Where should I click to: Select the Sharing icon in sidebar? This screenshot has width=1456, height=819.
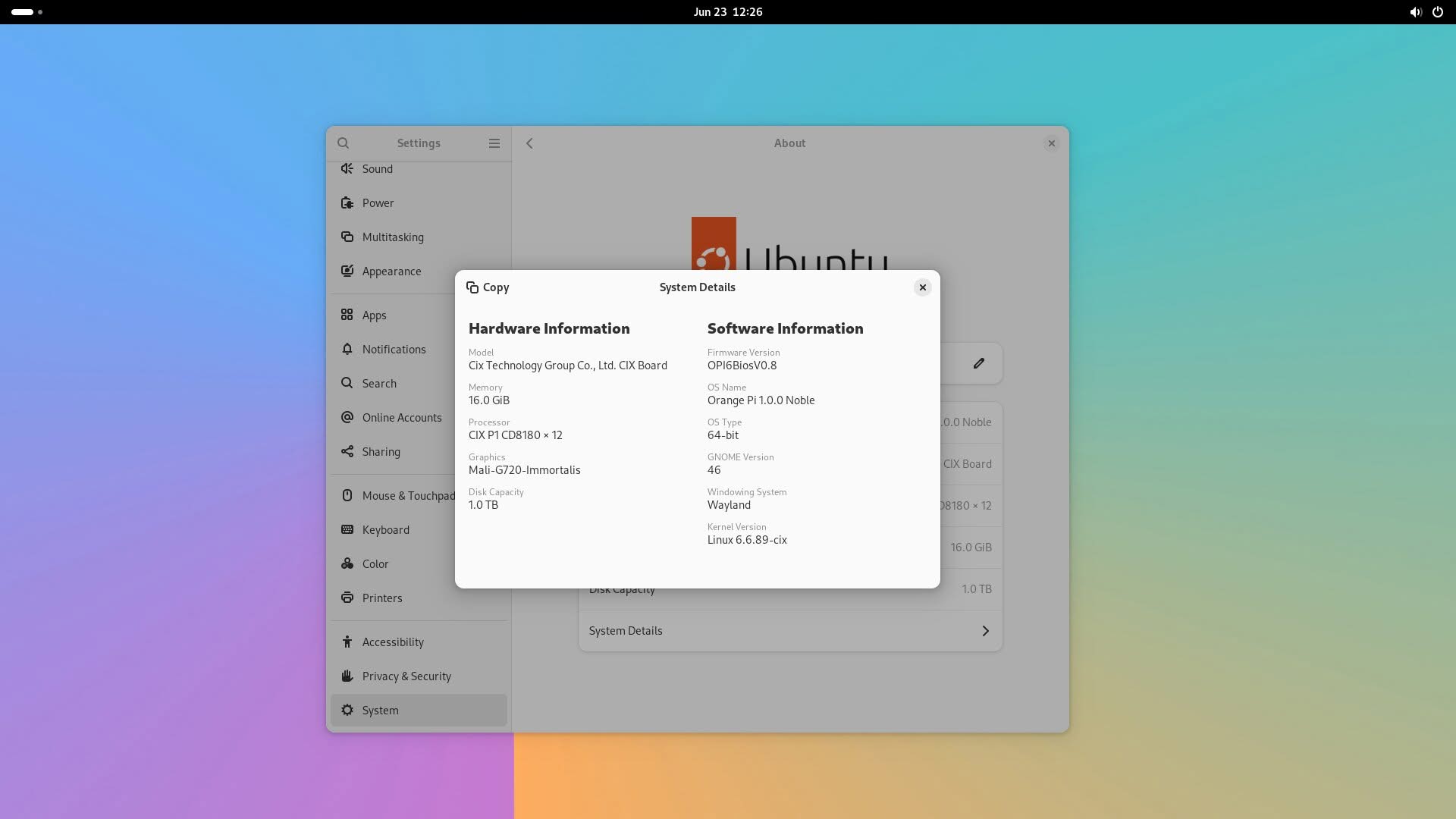click(x=347, y=451)
